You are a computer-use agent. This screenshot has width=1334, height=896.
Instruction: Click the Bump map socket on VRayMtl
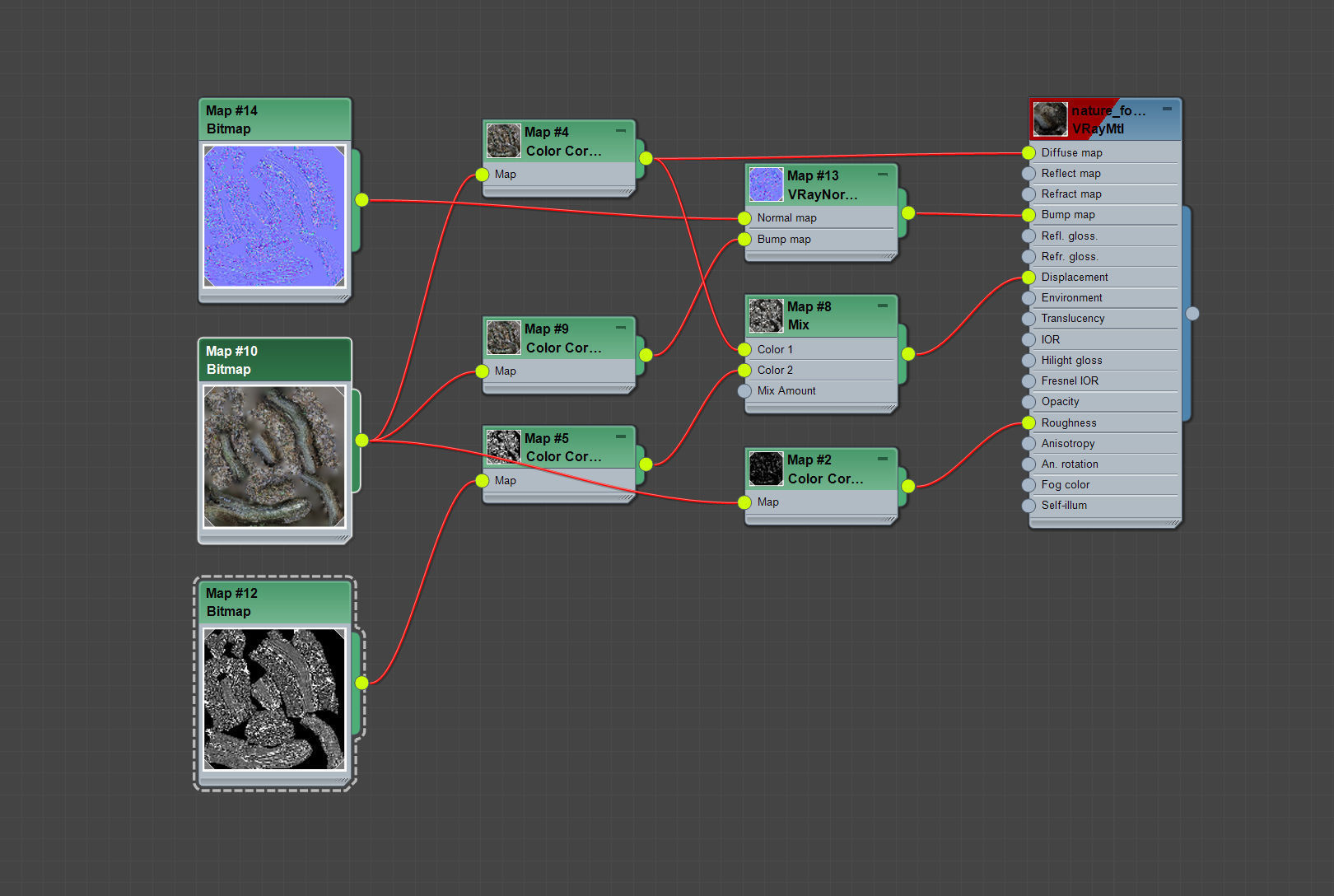click(x=1028, y=215)
